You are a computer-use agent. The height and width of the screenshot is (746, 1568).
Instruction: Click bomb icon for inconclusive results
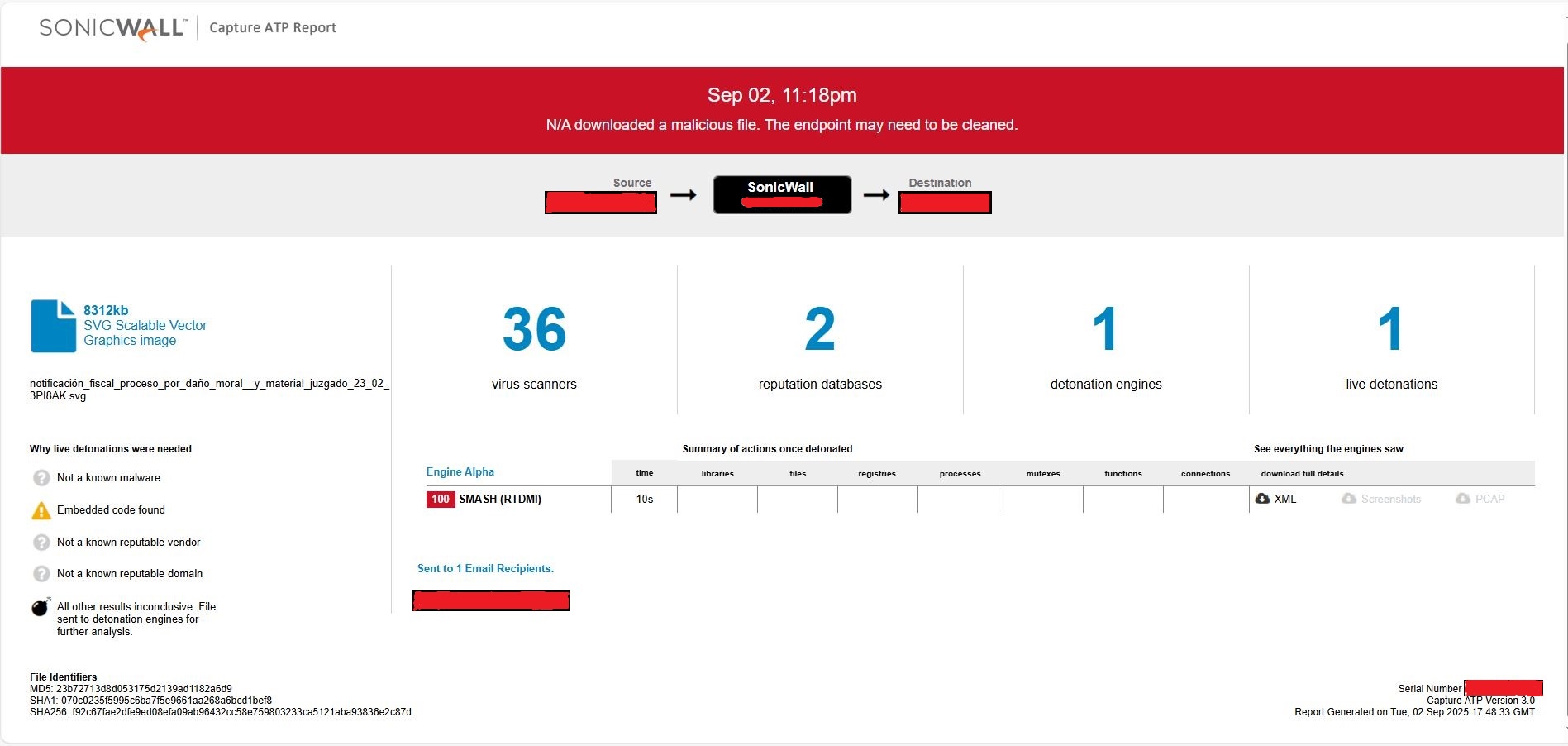[x=41, y=608]
